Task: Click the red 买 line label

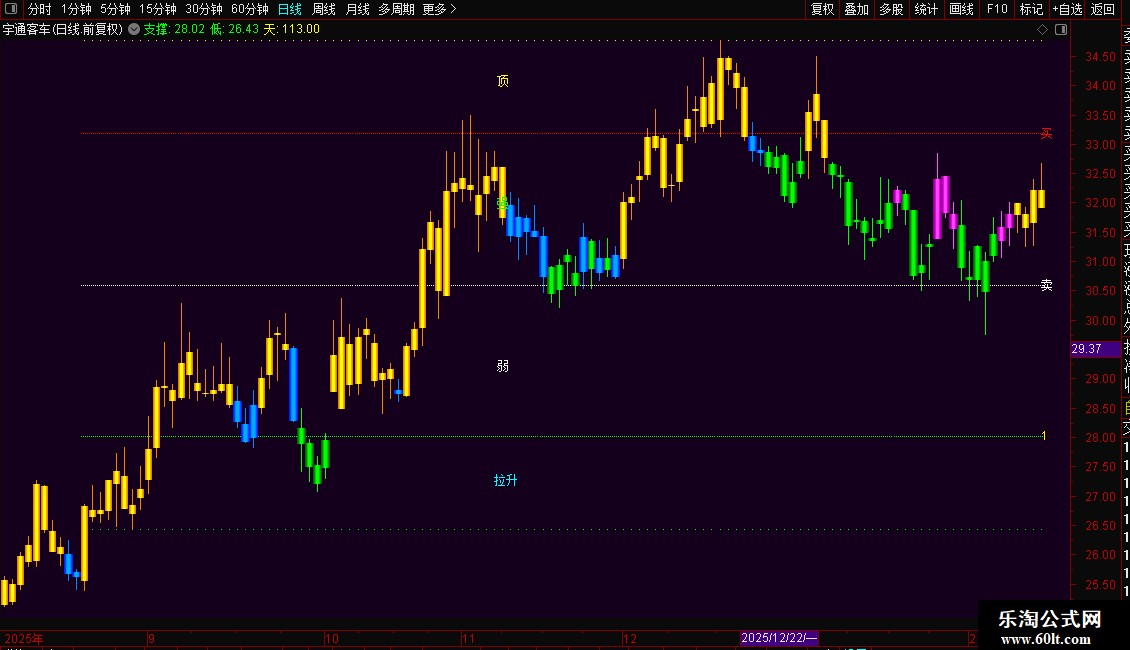Action: (x=1046, y=133)
